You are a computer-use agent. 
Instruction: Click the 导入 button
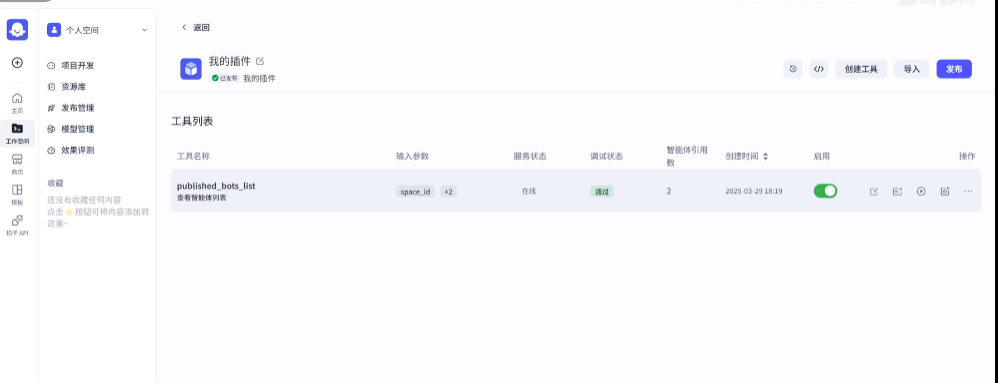pos(912,69)
